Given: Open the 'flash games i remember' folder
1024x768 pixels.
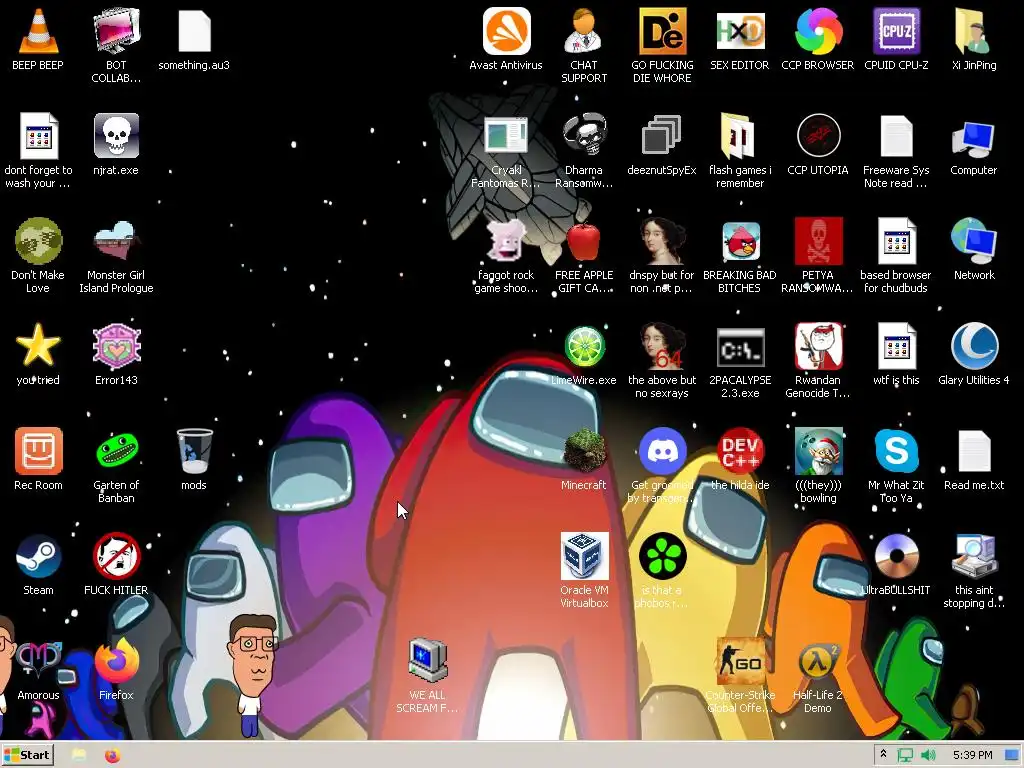Looking at the screenshot, I should tap(740, 136).
